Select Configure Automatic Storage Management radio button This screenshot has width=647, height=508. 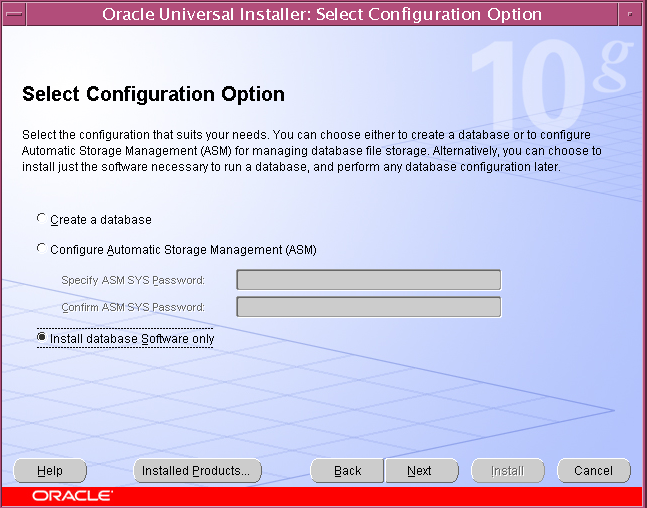point(41,248)
